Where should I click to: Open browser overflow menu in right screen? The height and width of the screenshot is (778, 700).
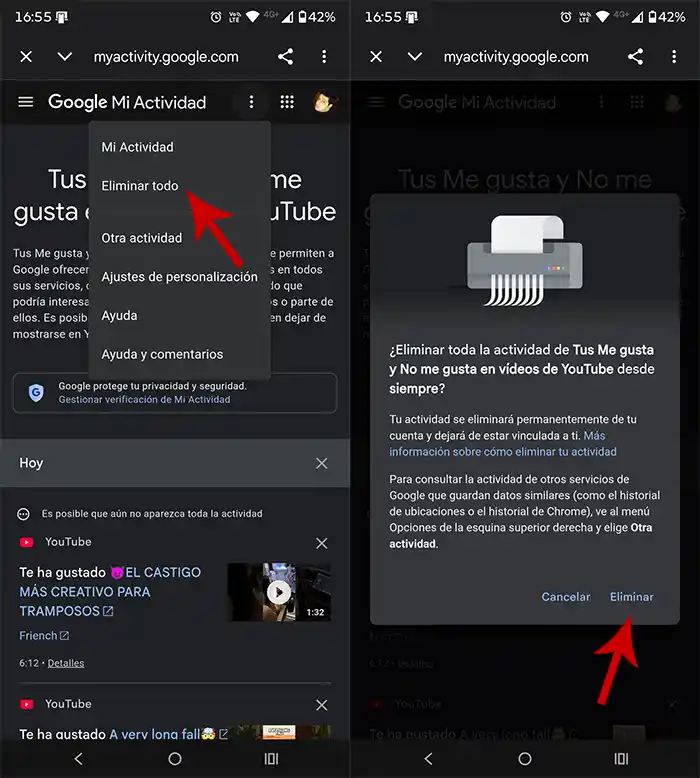point(674,57)
